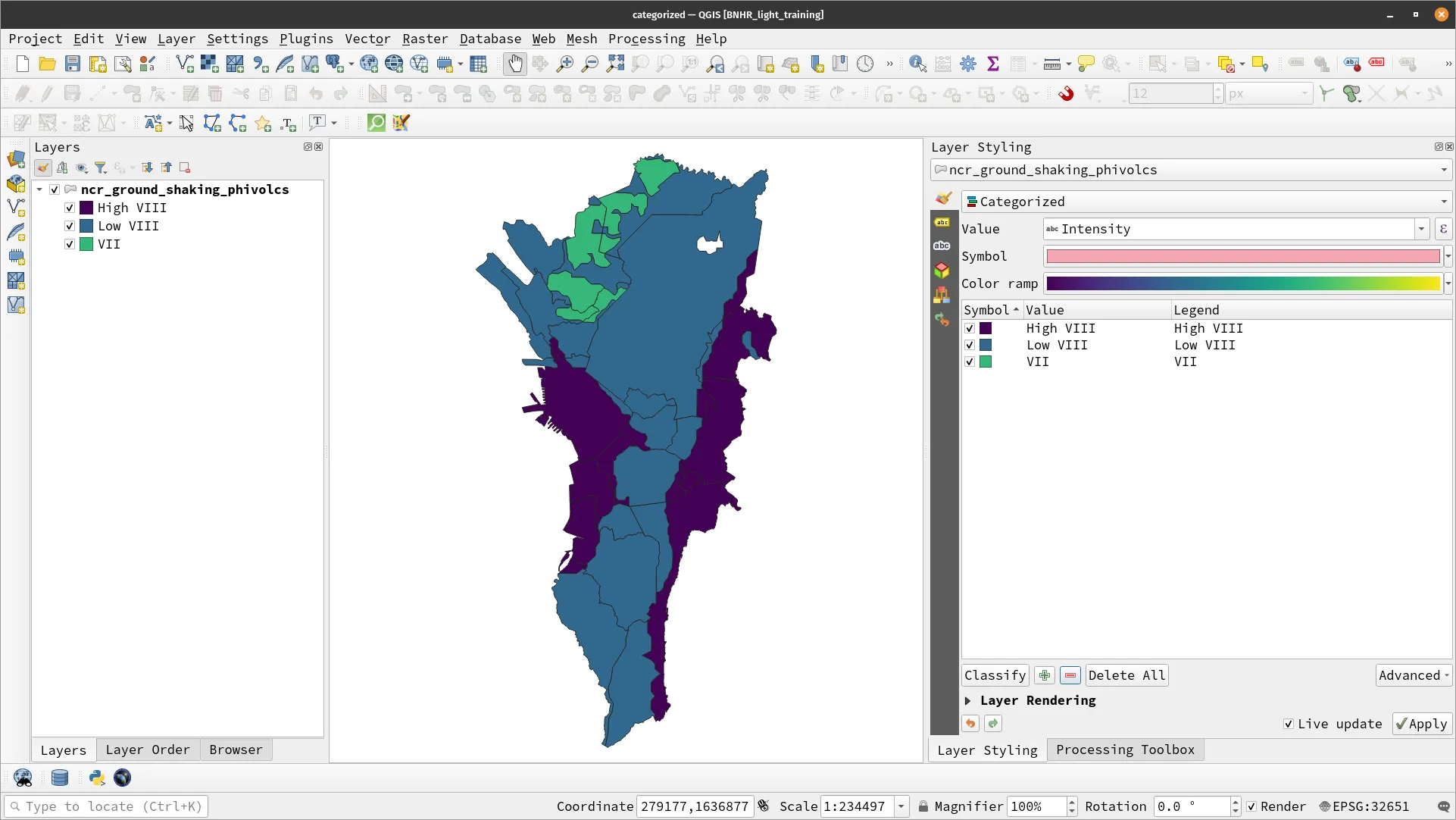Show the statistical summary panel

pyautogui.click(x=993, y=64)
